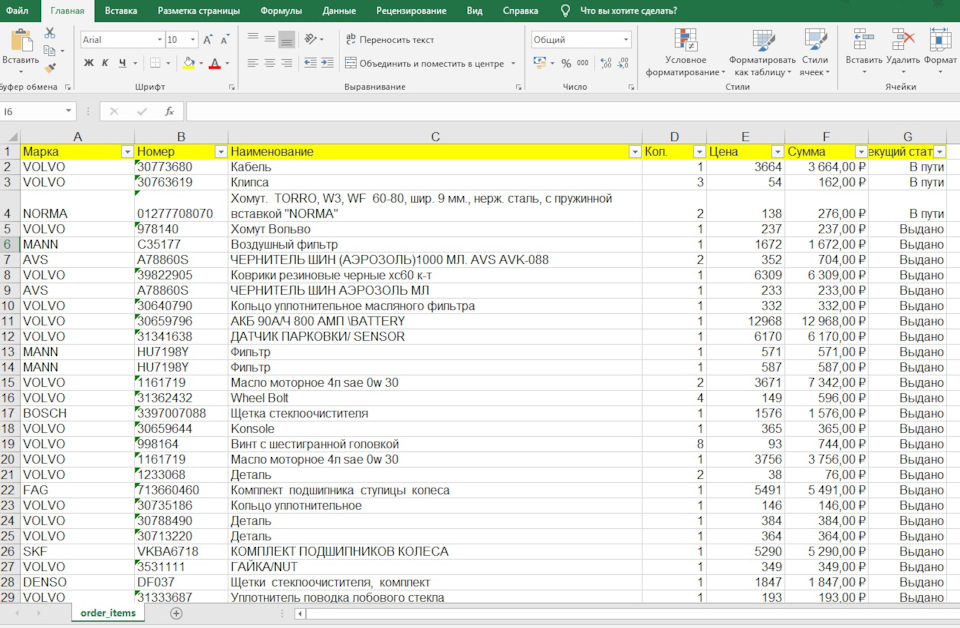The width and height of the screenshot is (960, 628).
Task: Toggle italic formatting with the К button
Action: [106, 63]
